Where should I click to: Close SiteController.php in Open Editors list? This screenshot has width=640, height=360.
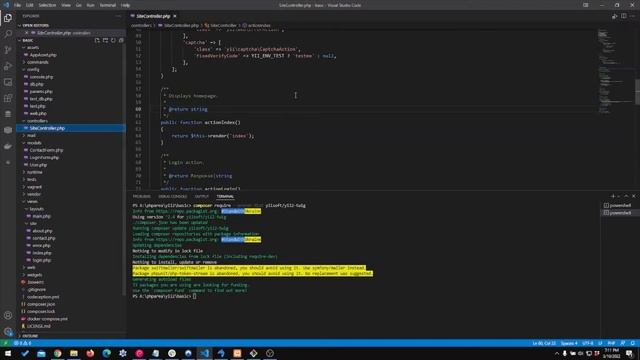(27, 33)
